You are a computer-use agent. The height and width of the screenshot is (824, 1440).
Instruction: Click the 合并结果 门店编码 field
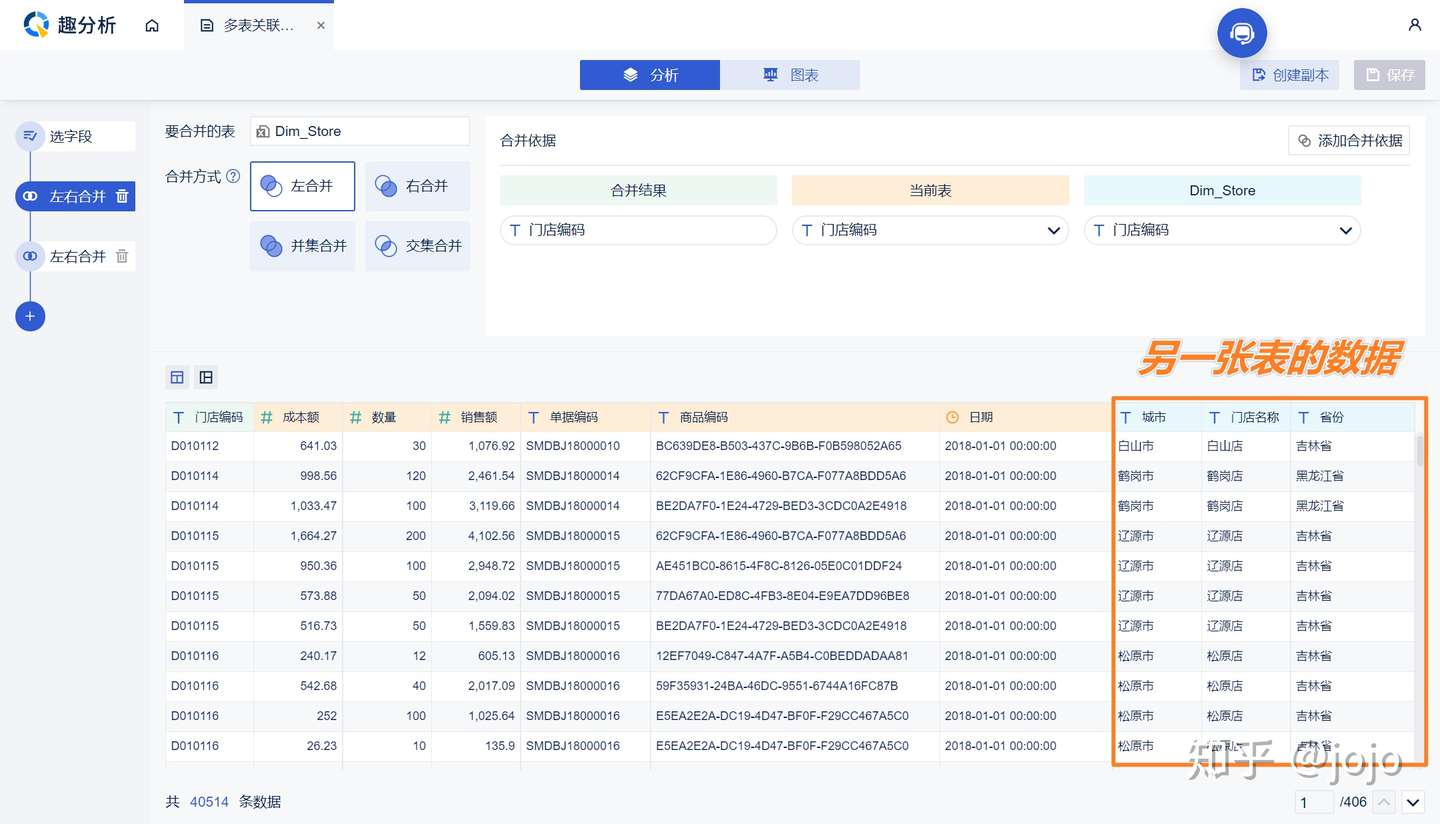638,230
